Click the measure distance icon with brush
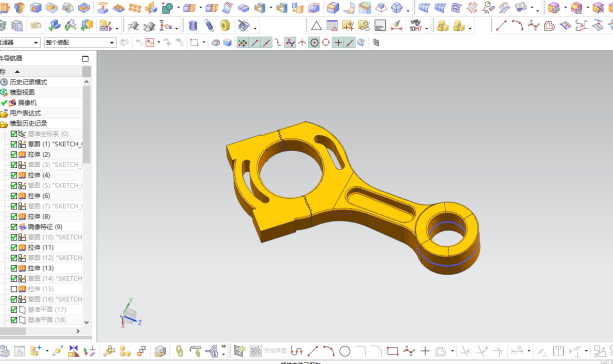Screen dimensions: 613x364 396,26
